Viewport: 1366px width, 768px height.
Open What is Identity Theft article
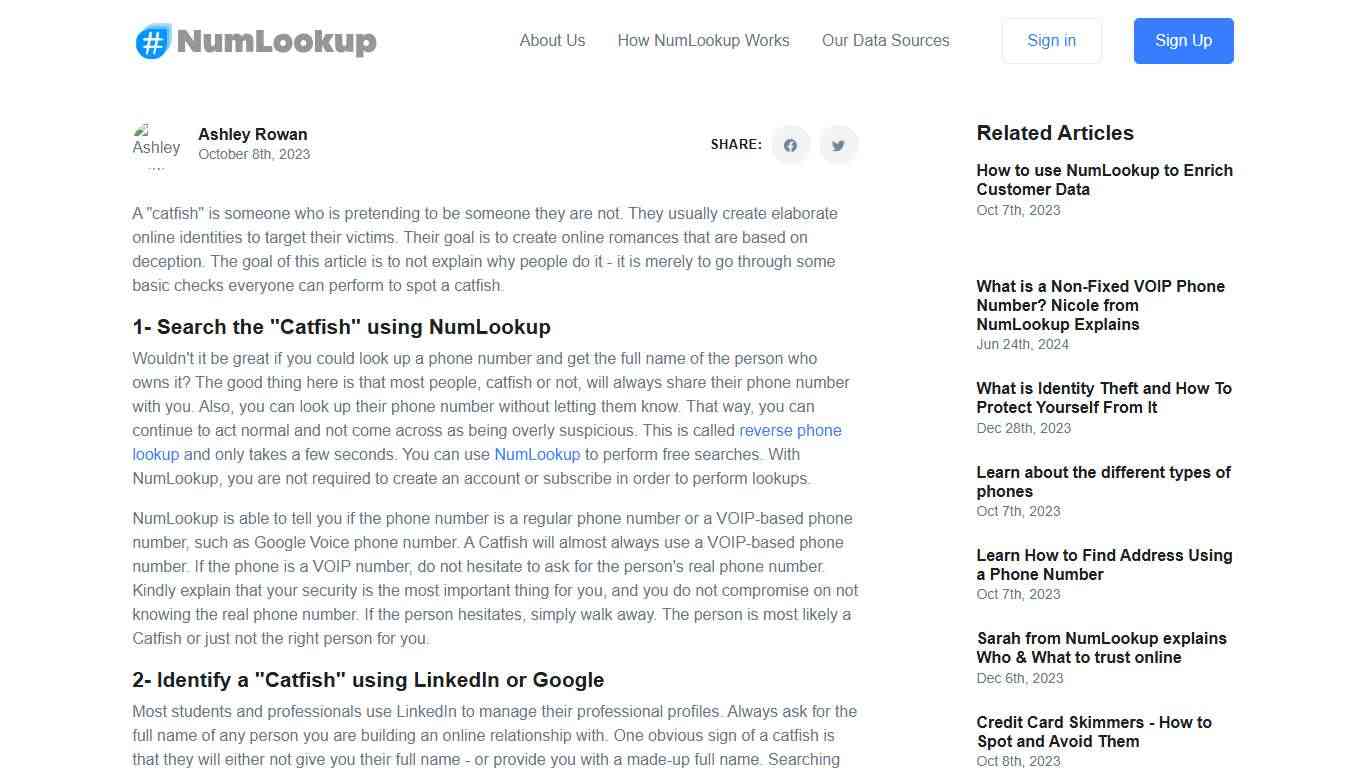[1103, 398]
